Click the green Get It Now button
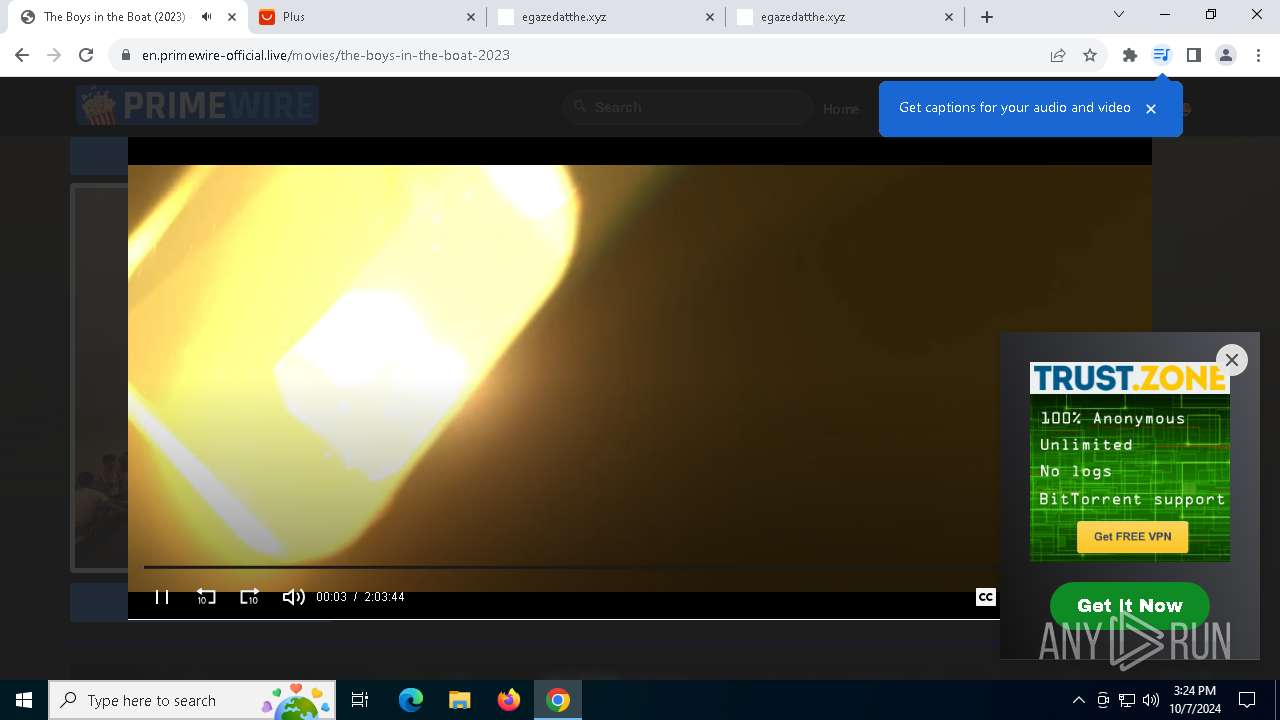The width and height of the screenshot is (1280, 720). pyautogui.click(x=1130, y=605)
